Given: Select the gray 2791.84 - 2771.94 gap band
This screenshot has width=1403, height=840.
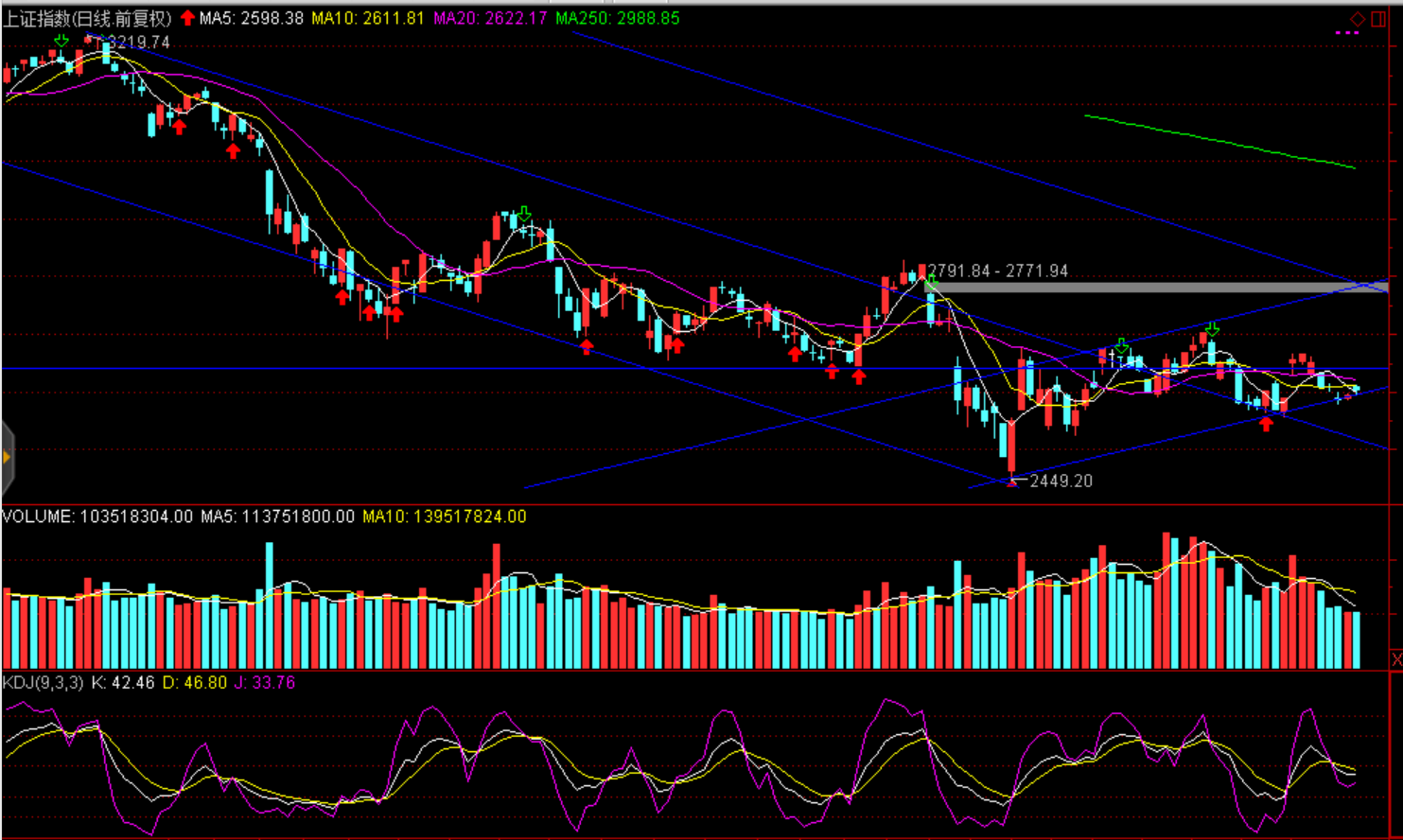Looking at the screenshot, I should [1154, 287].
